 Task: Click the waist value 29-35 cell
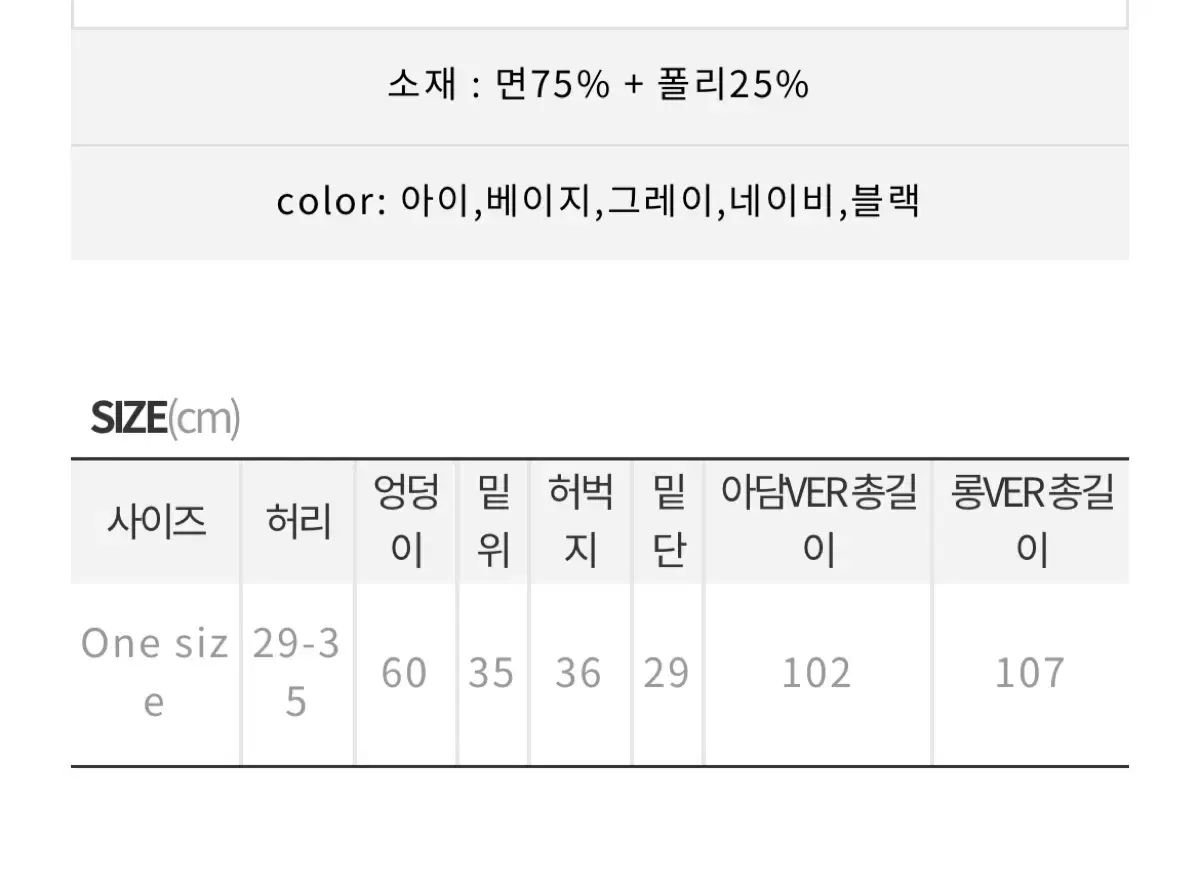296,673
